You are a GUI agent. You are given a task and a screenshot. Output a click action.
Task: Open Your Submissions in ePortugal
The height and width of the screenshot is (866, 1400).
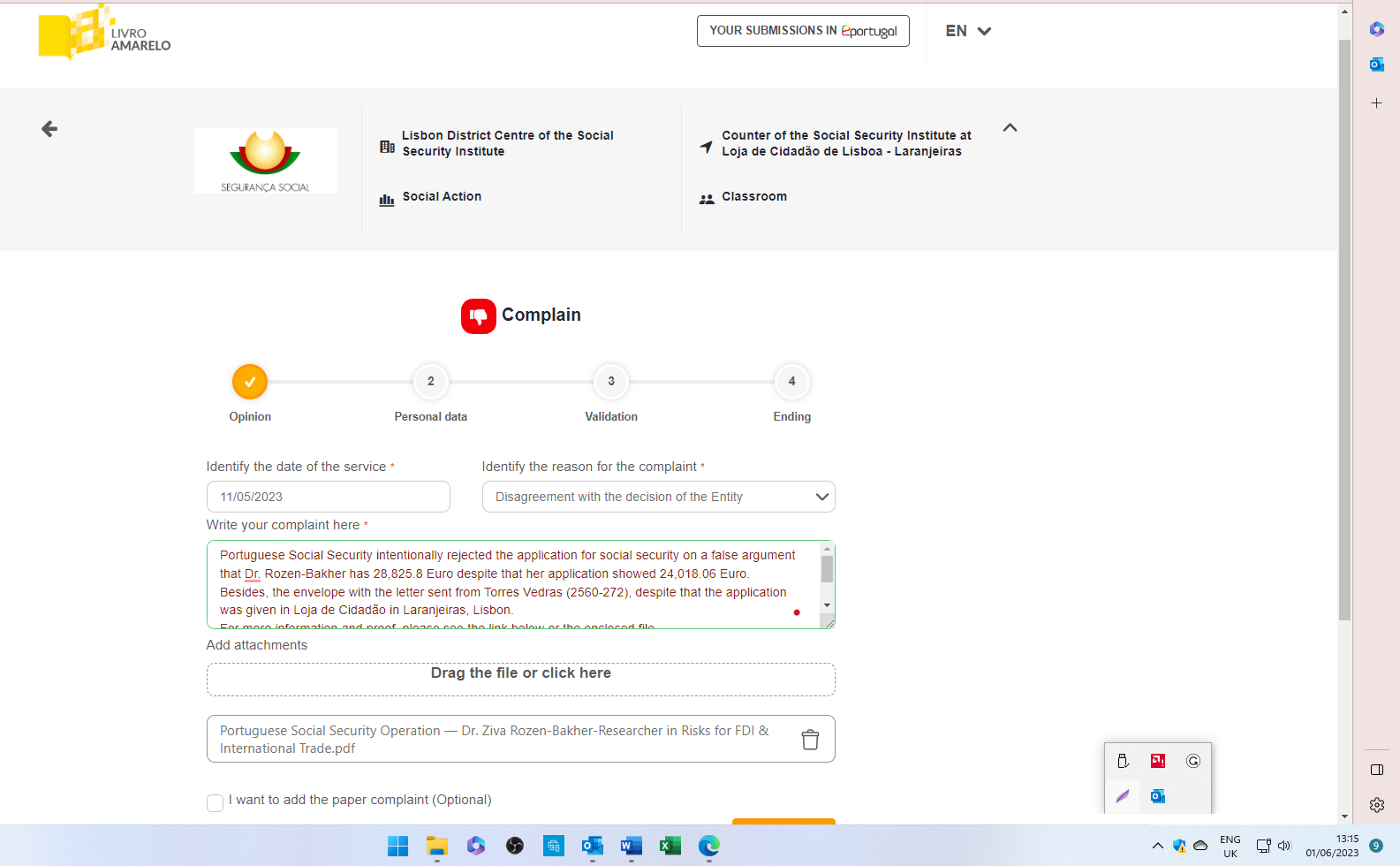tap(803, 31)
